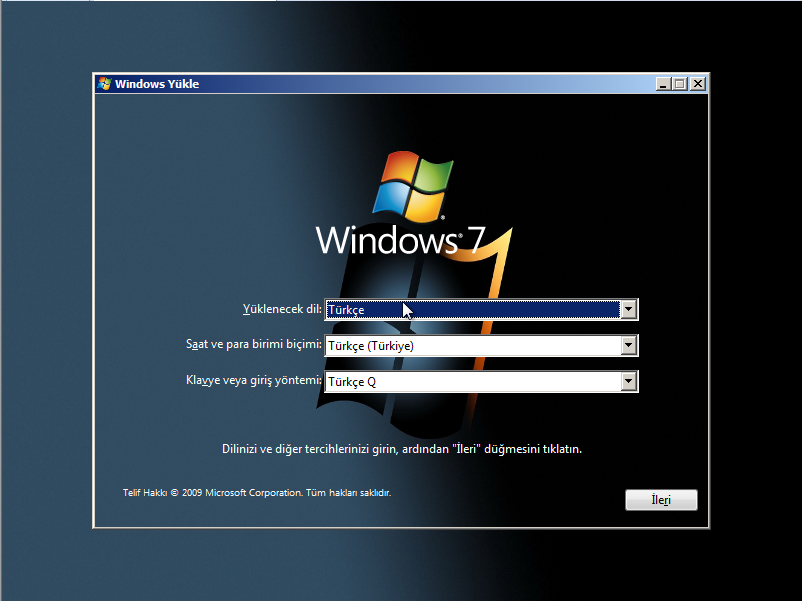Maximize the Windows Yükle setup window
The image size is (802, 601).
pos(680,84)
